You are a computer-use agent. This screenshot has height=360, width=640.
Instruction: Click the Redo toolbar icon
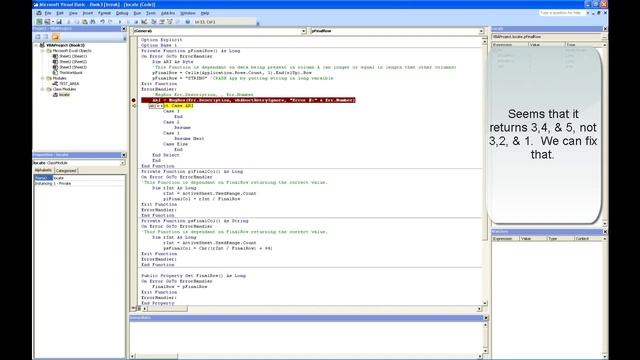(110, 22)
